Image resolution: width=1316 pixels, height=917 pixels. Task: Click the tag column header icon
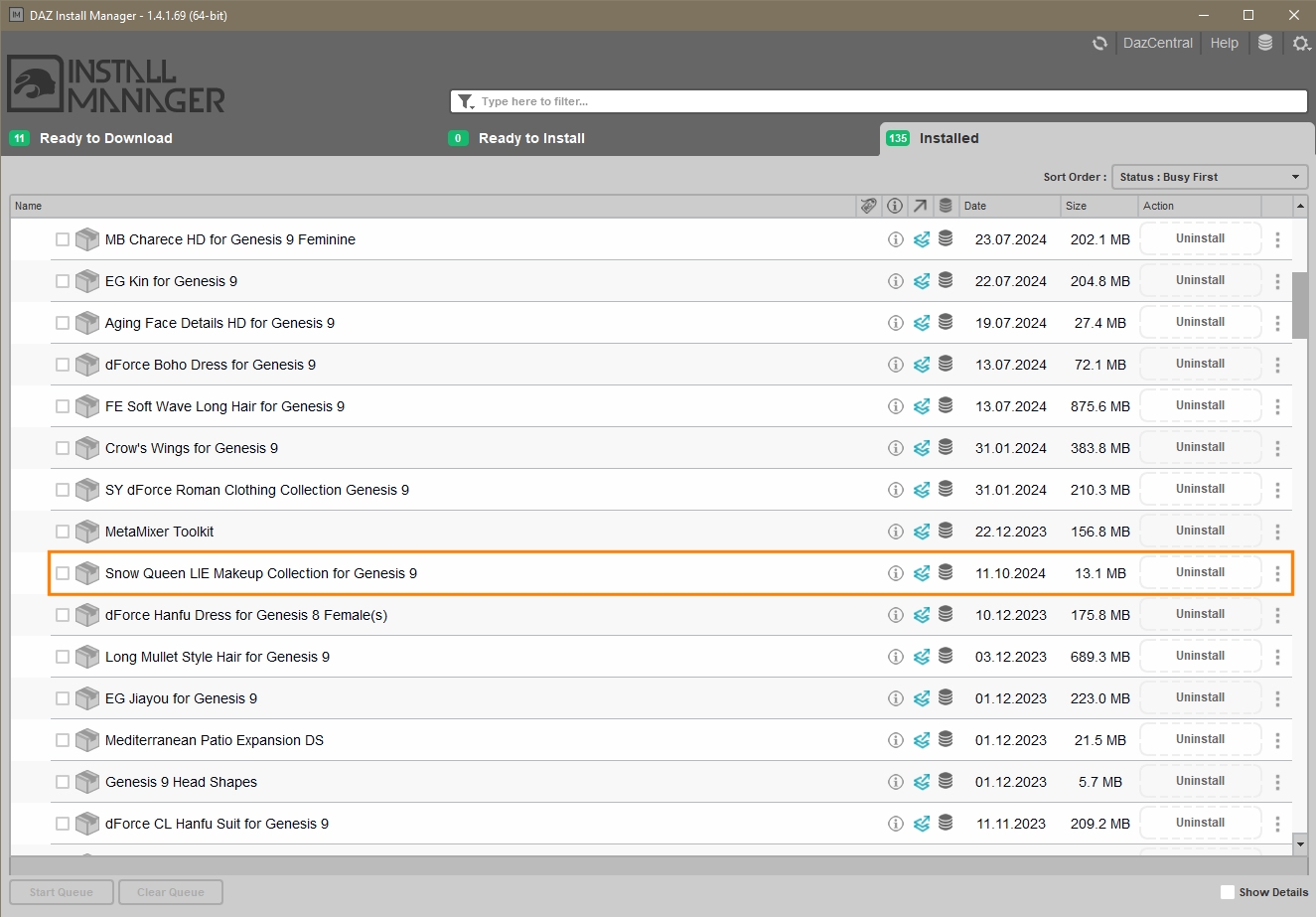[868, 206]
